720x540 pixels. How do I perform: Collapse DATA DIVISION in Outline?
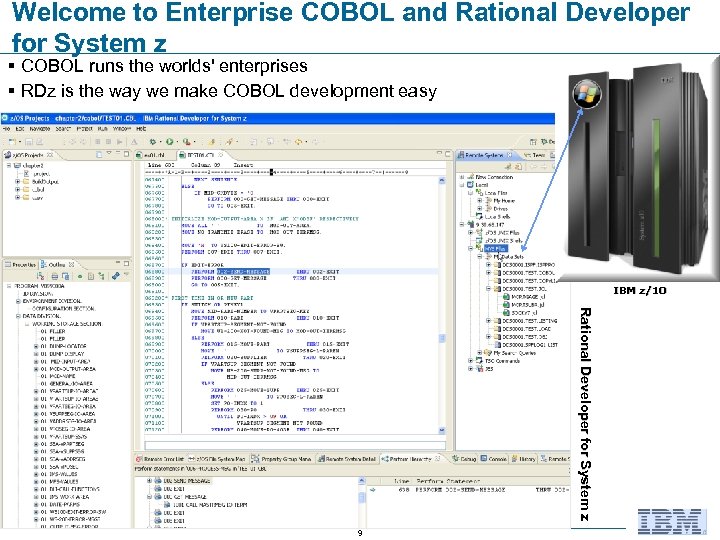pyautogui.click(x=17, y=316)
